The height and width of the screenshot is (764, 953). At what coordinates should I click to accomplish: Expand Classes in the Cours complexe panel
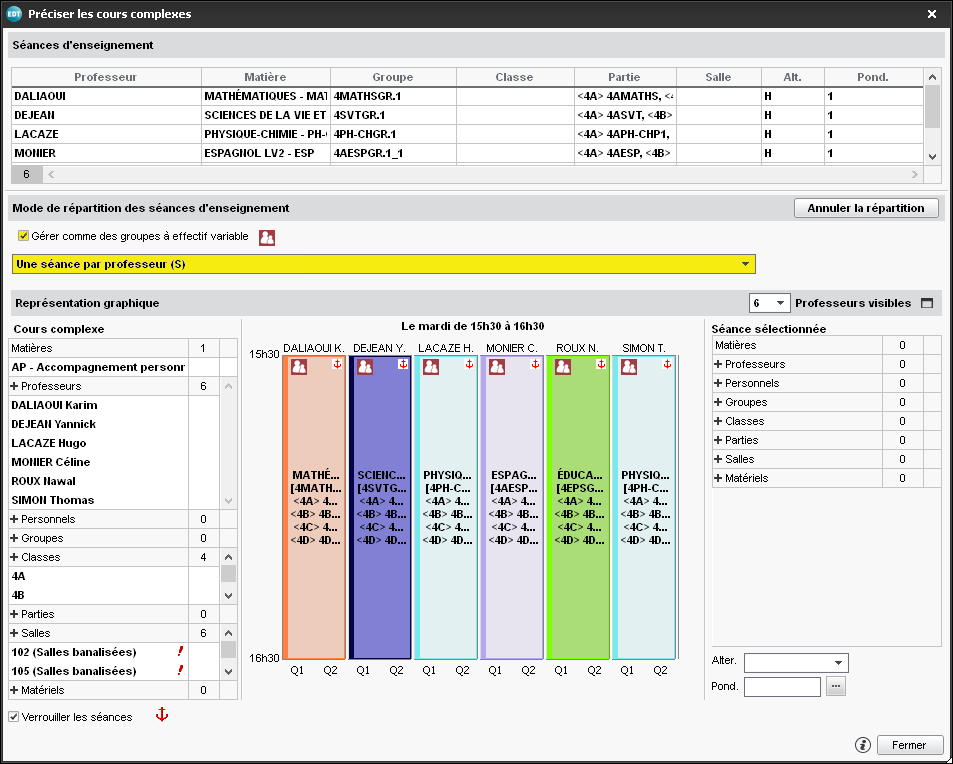click(x=15, y=557)
